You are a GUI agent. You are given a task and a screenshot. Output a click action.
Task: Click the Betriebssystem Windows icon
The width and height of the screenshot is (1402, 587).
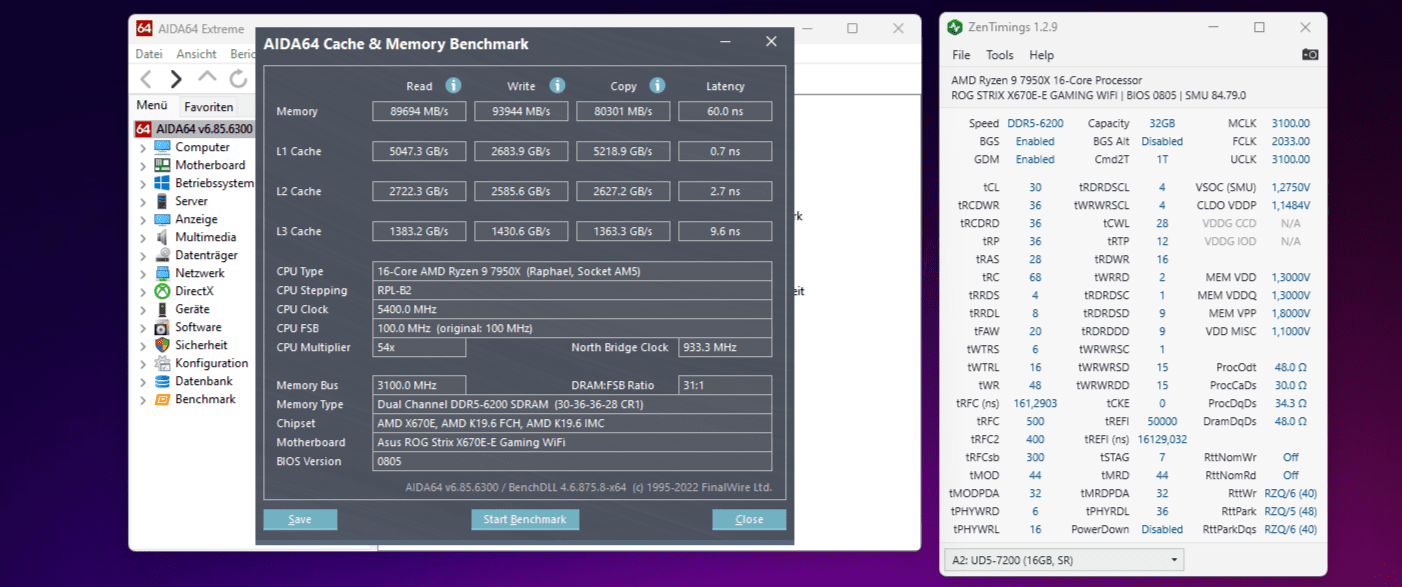click(x=162, y=183)
